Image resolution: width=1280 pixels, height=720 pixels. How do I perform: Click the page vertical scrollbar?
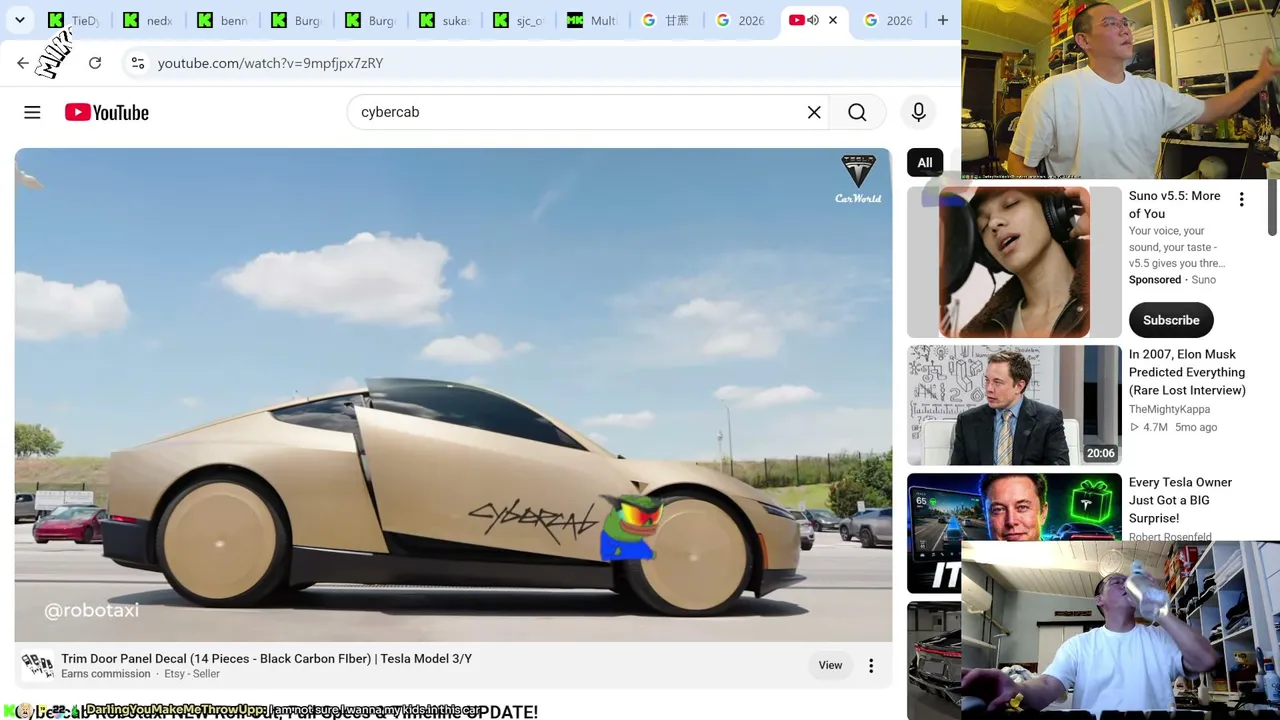coord(1273,210)
